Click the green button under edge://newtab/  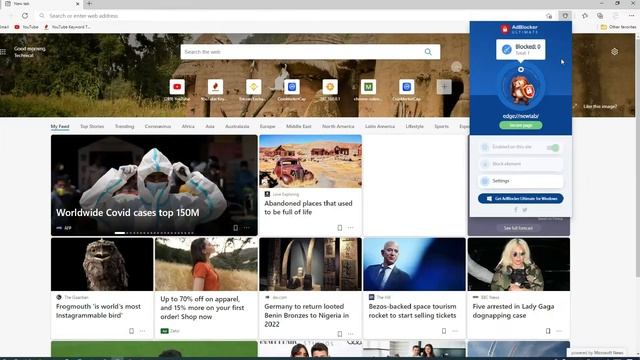(x=521, y=125)
